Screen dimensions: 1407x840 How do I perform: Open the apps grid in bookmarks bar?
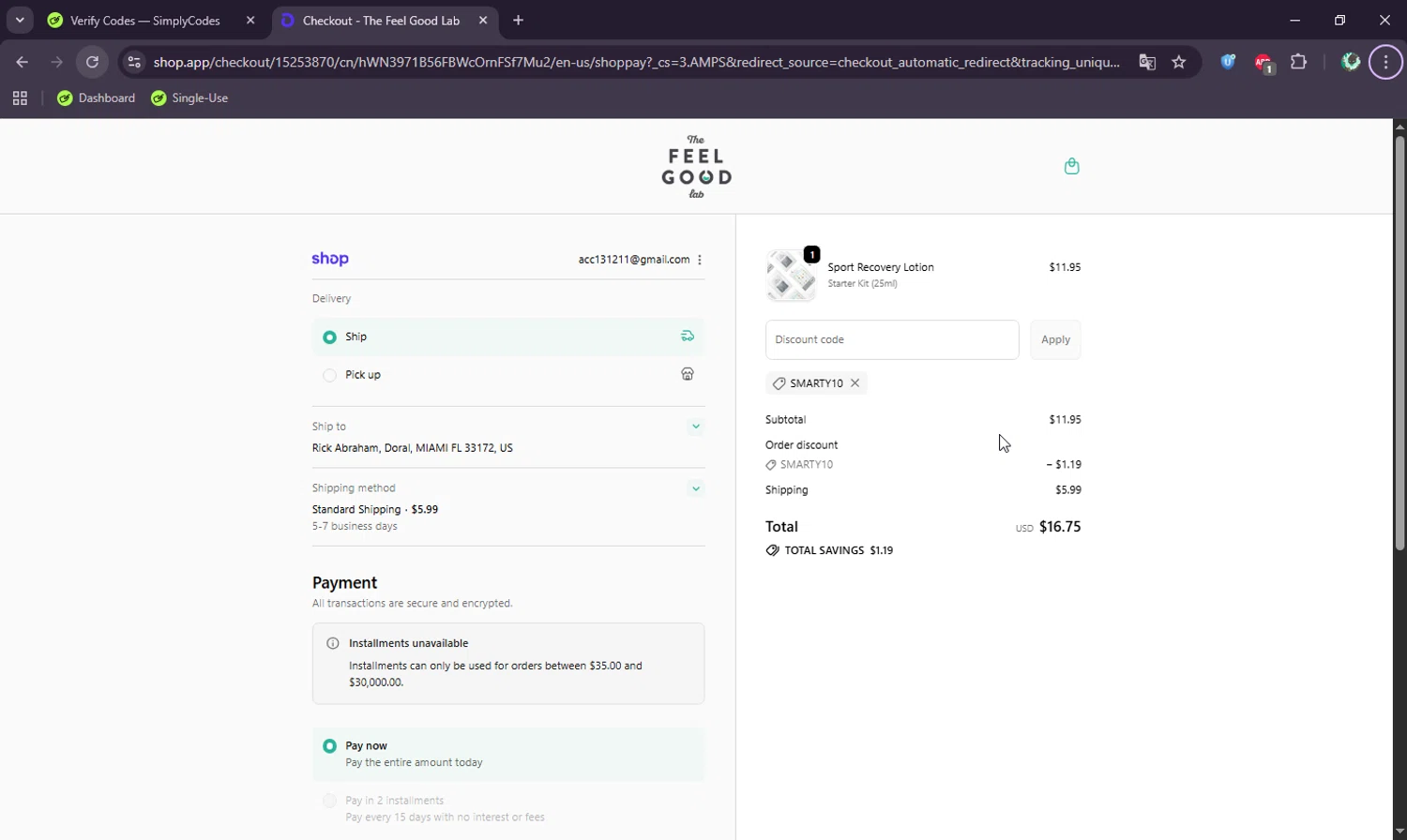coord(20,97)
